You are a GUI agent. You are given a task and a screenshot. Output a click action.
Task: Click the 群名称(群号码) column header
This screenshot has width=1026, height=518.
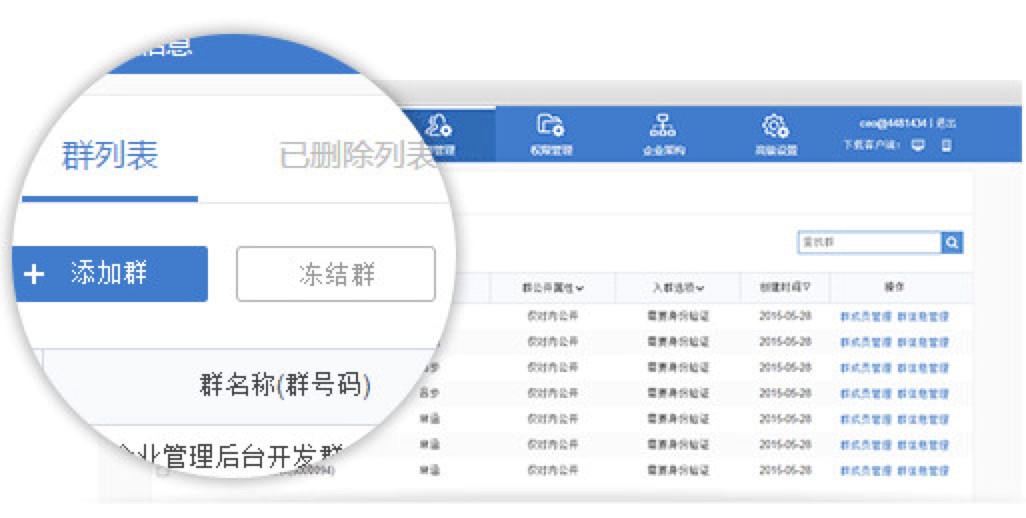pos(285,386)
